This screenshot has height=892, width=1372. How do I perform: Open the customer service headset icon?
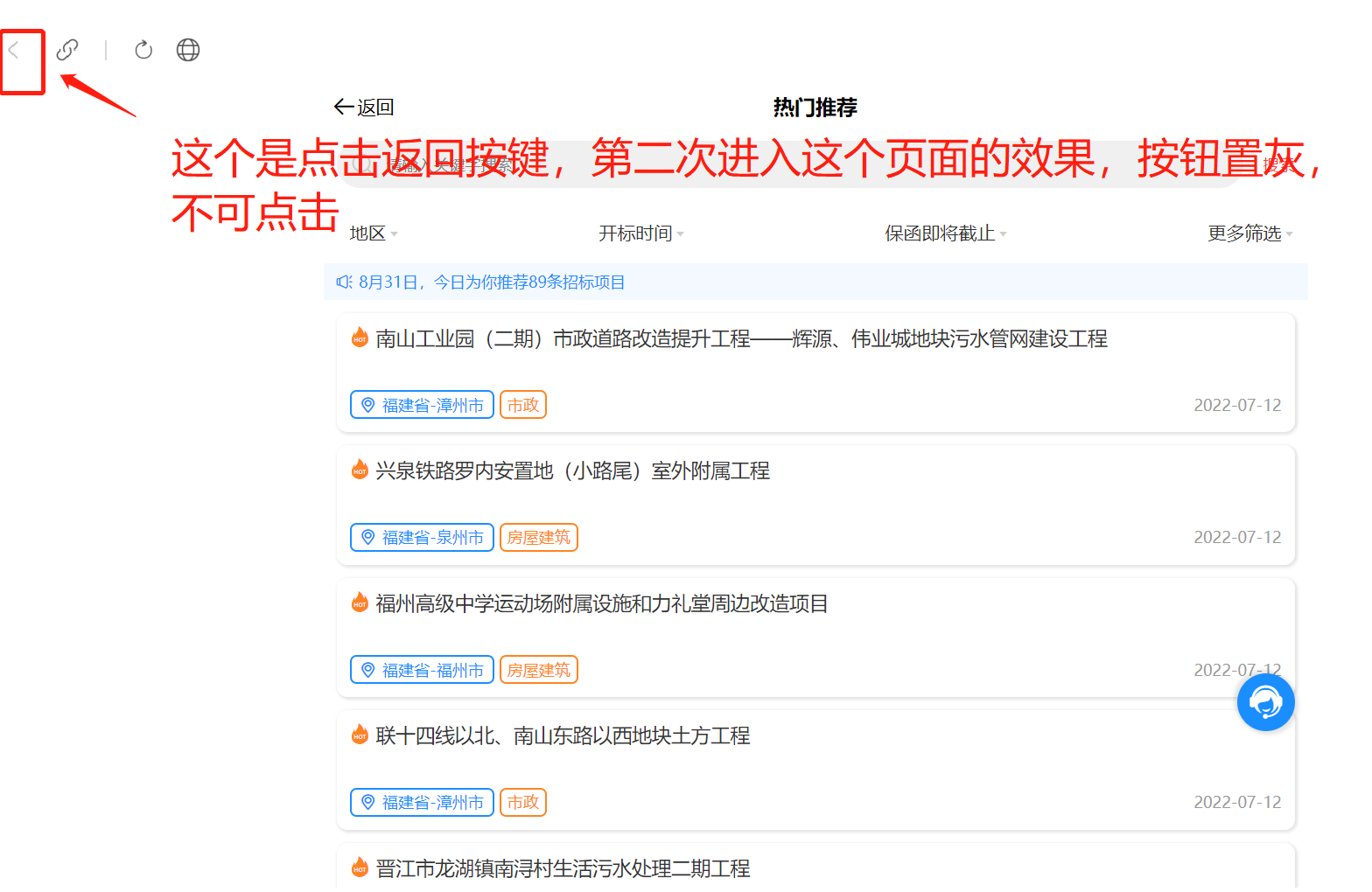pyautogui.click(x=1265, y=702)
